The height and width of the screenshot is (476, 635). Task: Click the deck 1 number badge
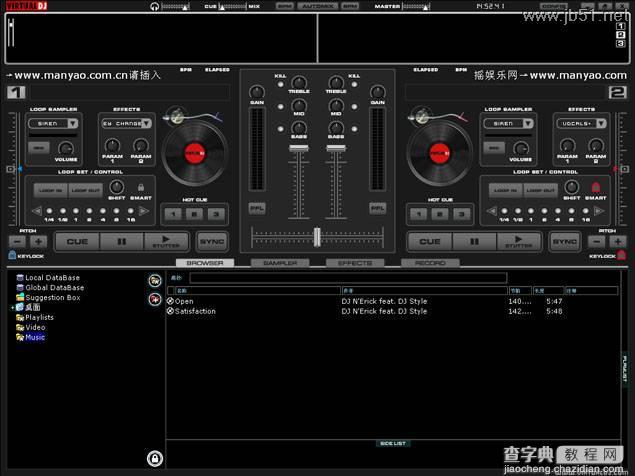point(16,92)
